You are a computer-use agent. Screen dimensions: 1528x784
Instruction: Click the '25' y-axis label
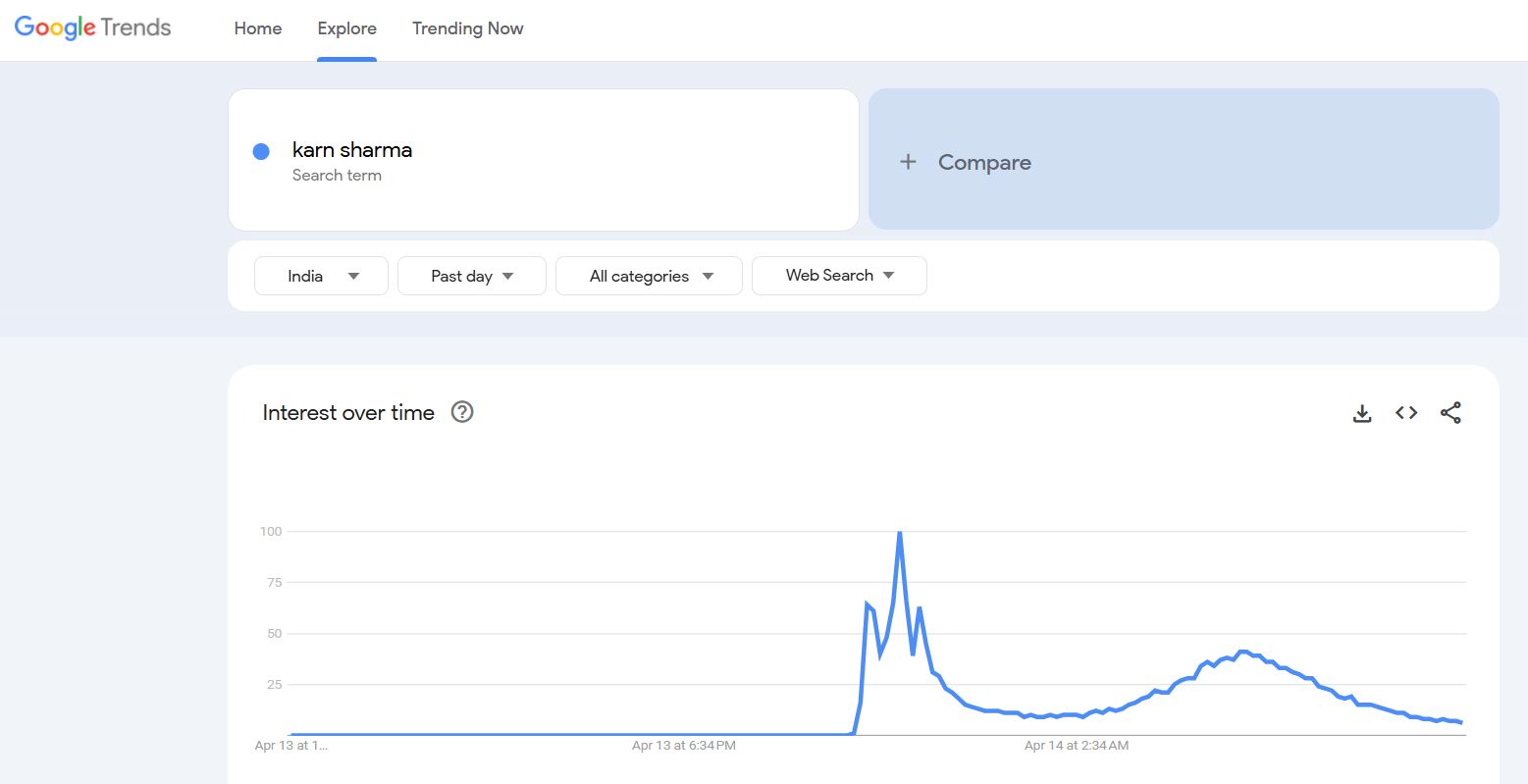(x=274, y=685)
